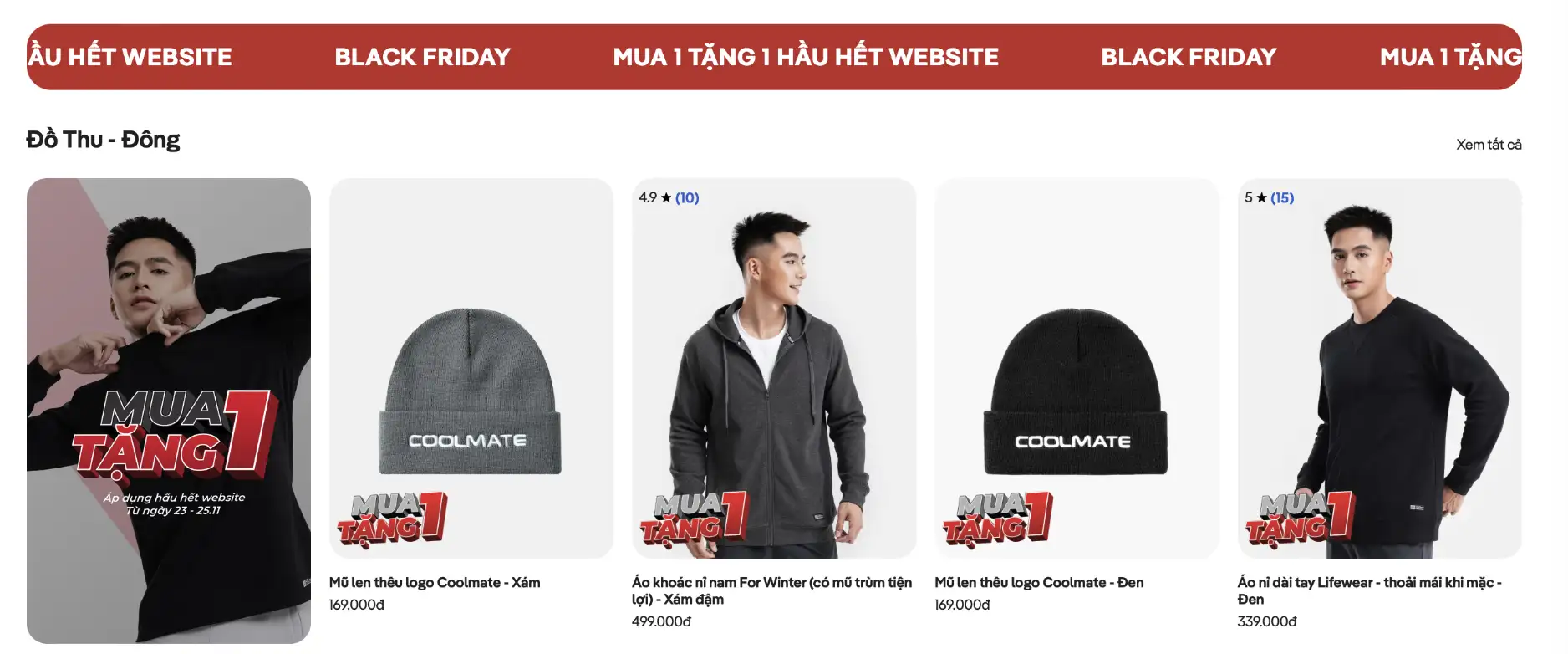Click the (10) review count

(687, 198)
